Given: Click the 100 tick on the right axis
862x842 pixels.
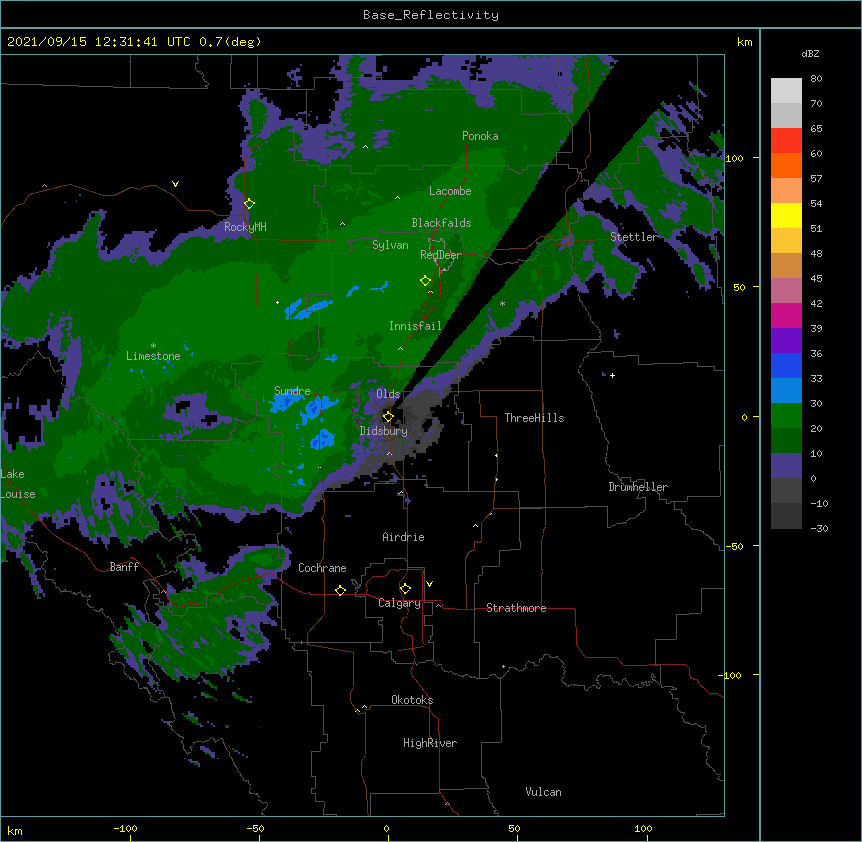Looking at the screenshot, I should click(x=734, y=158).
